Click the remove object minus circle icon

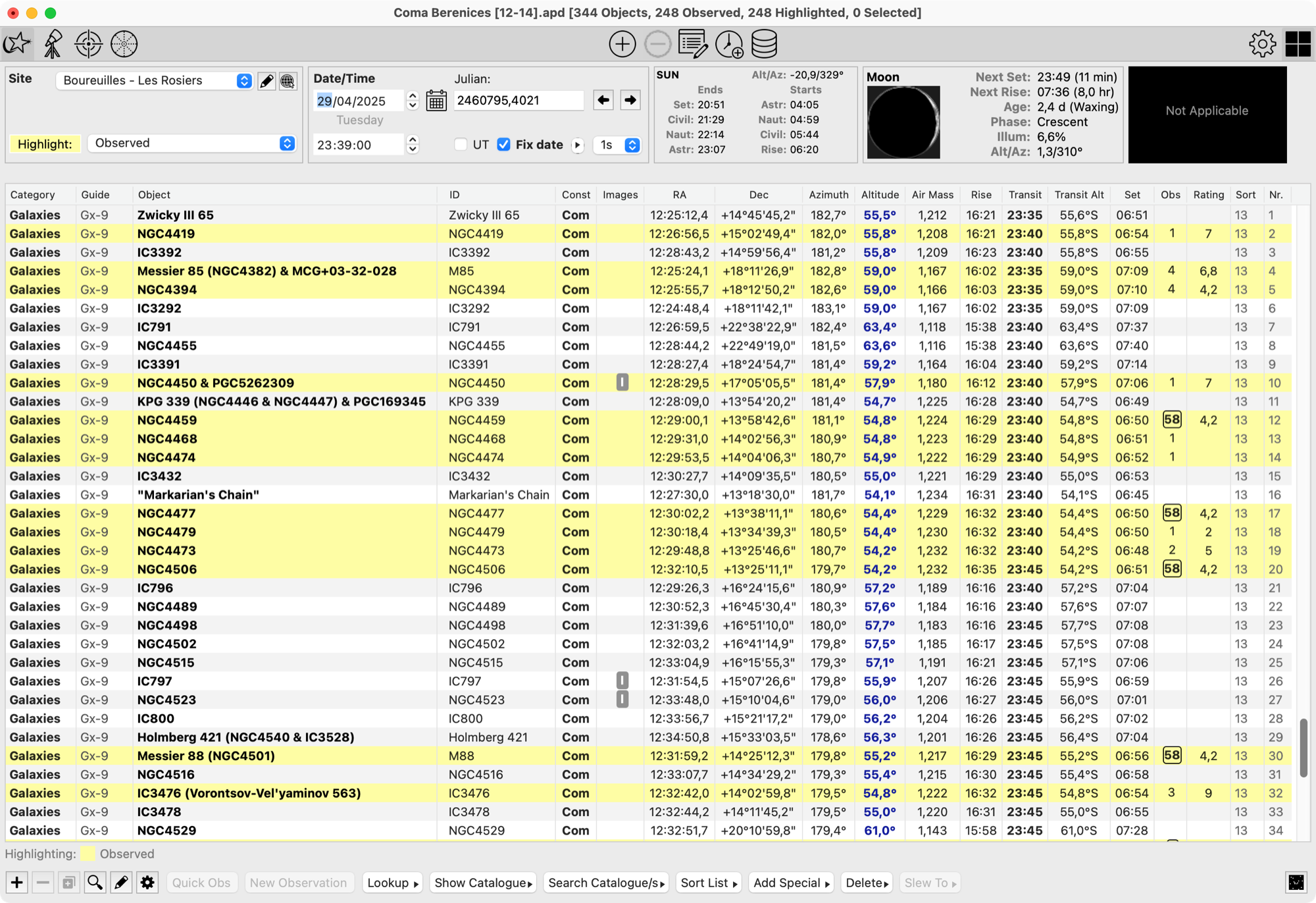pyautogui.click(x=657, y=44)
